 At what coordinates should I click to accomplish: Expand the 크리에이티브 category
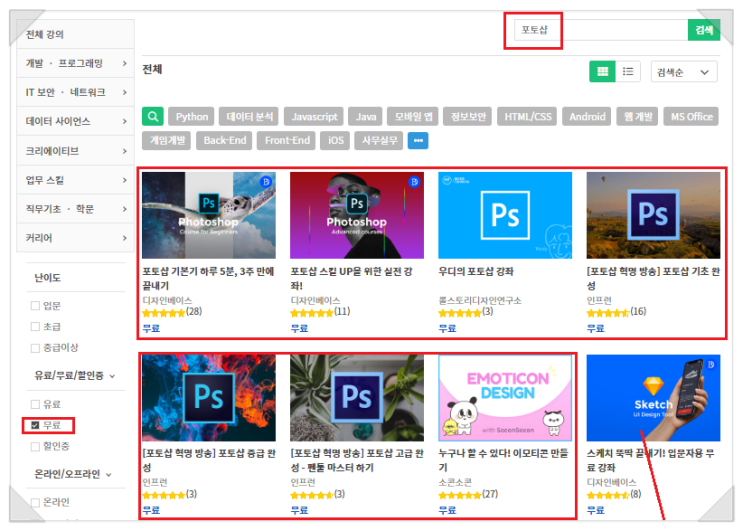[75, 151]
